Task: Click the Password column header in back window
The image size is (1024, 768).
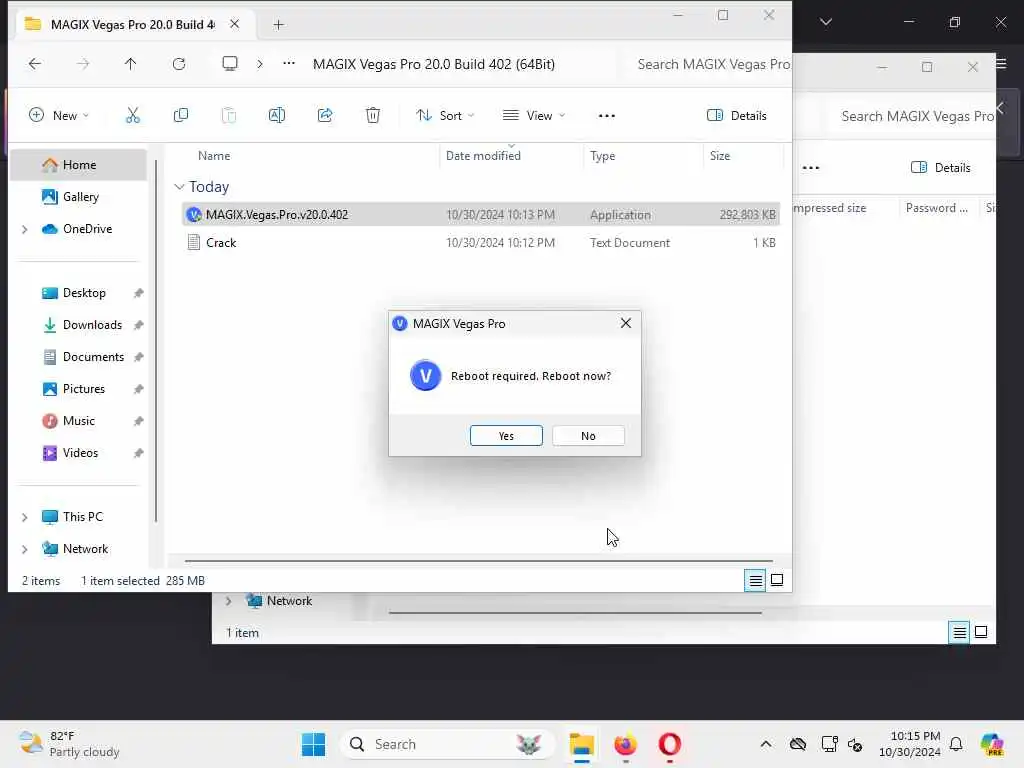Action: click(x=936, y=208)
